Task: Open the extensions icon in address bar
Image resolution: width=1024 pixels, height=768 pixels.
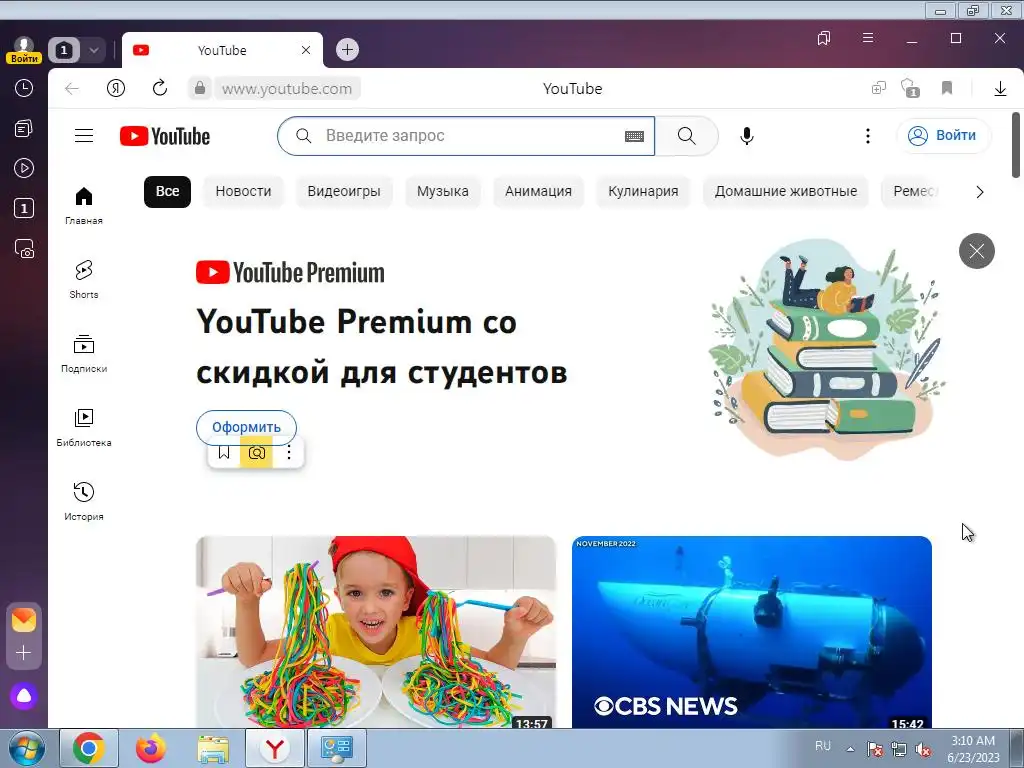Action: [879, 88]
